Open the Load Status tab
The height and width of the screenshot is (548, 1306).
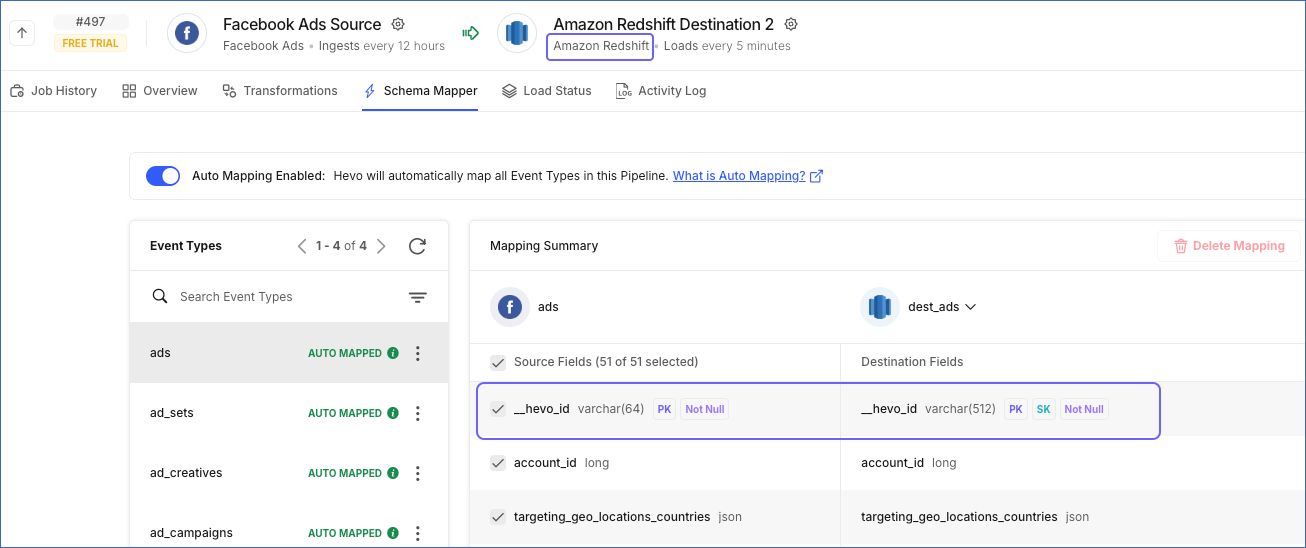(x=547, y=91)
